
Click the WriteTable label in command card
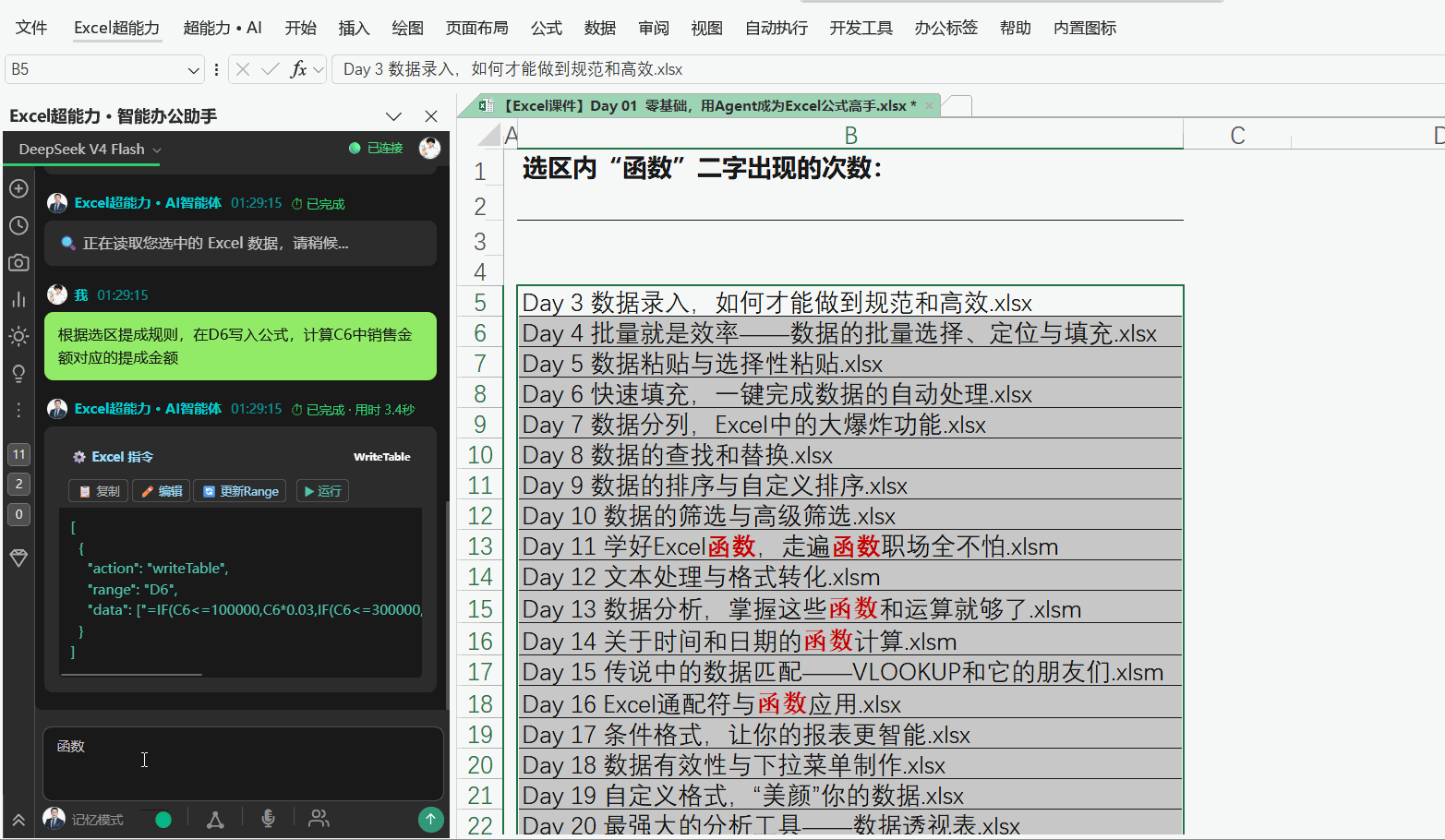pos(382,457)
